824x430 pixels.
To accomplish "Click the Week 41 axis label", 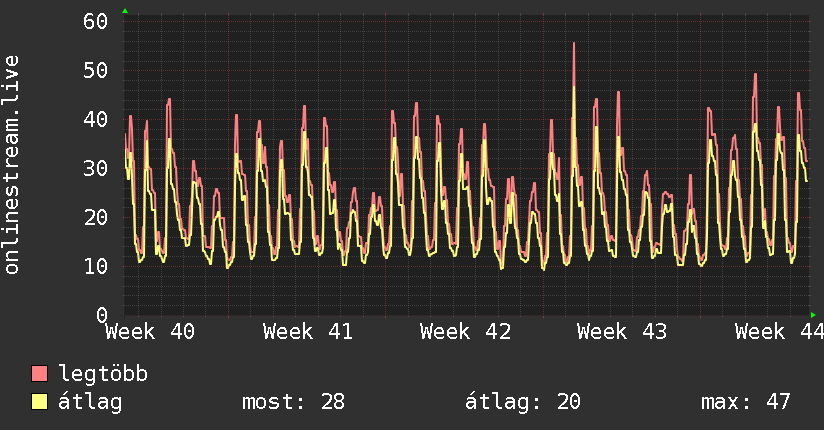I will pos(307,332).
